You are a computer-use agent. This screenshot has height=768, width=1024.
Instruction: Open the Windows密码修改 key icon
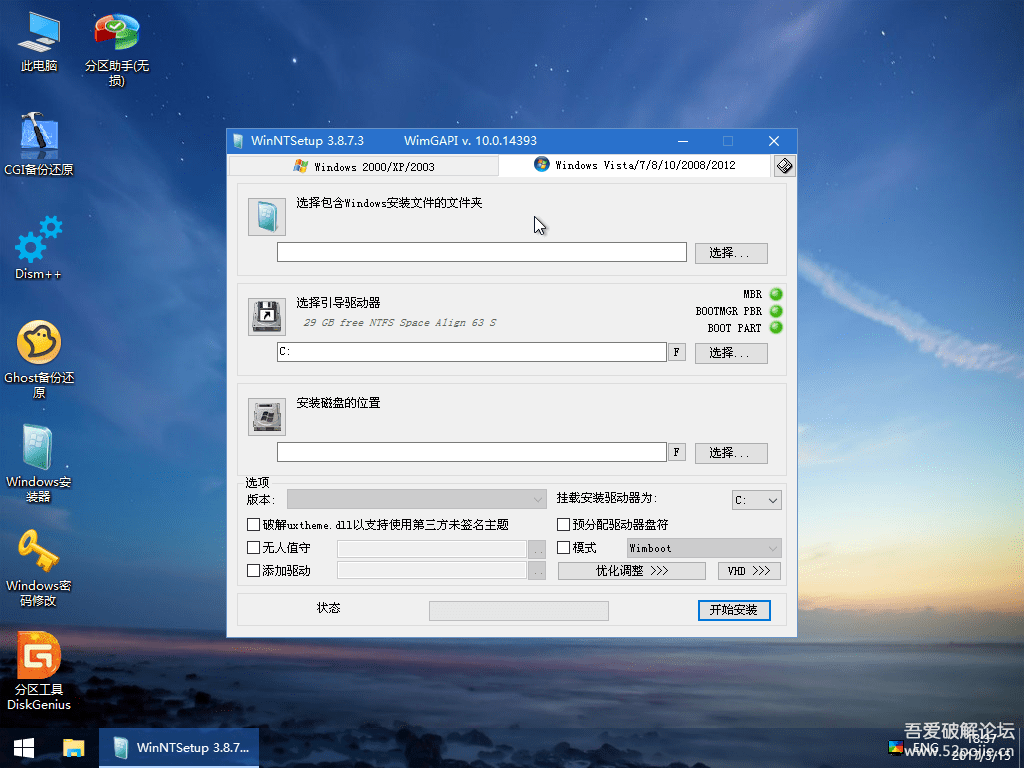point(39,568)
